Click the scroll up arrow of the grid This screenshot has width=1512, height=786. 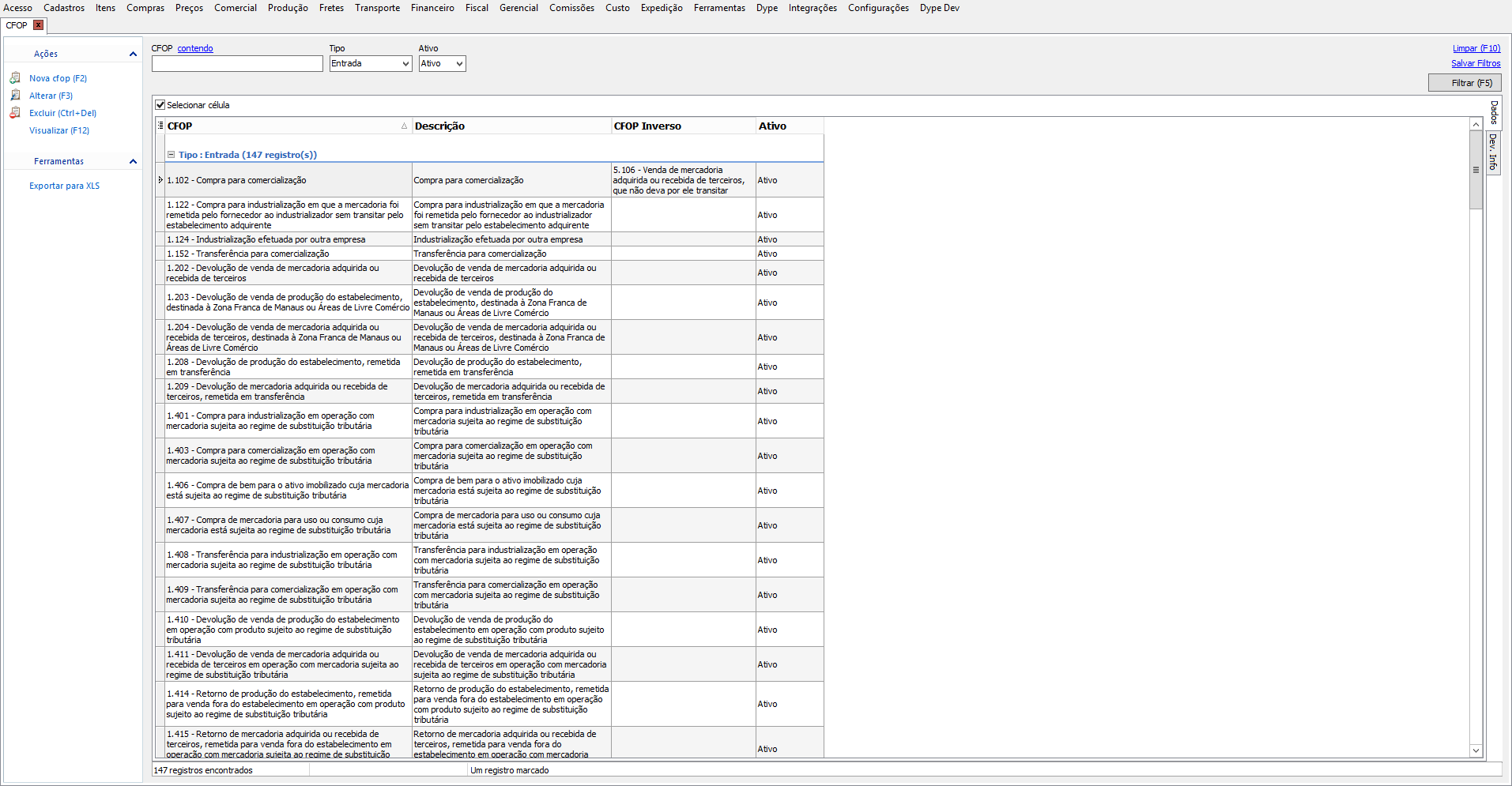click(x=1476, y=124)
